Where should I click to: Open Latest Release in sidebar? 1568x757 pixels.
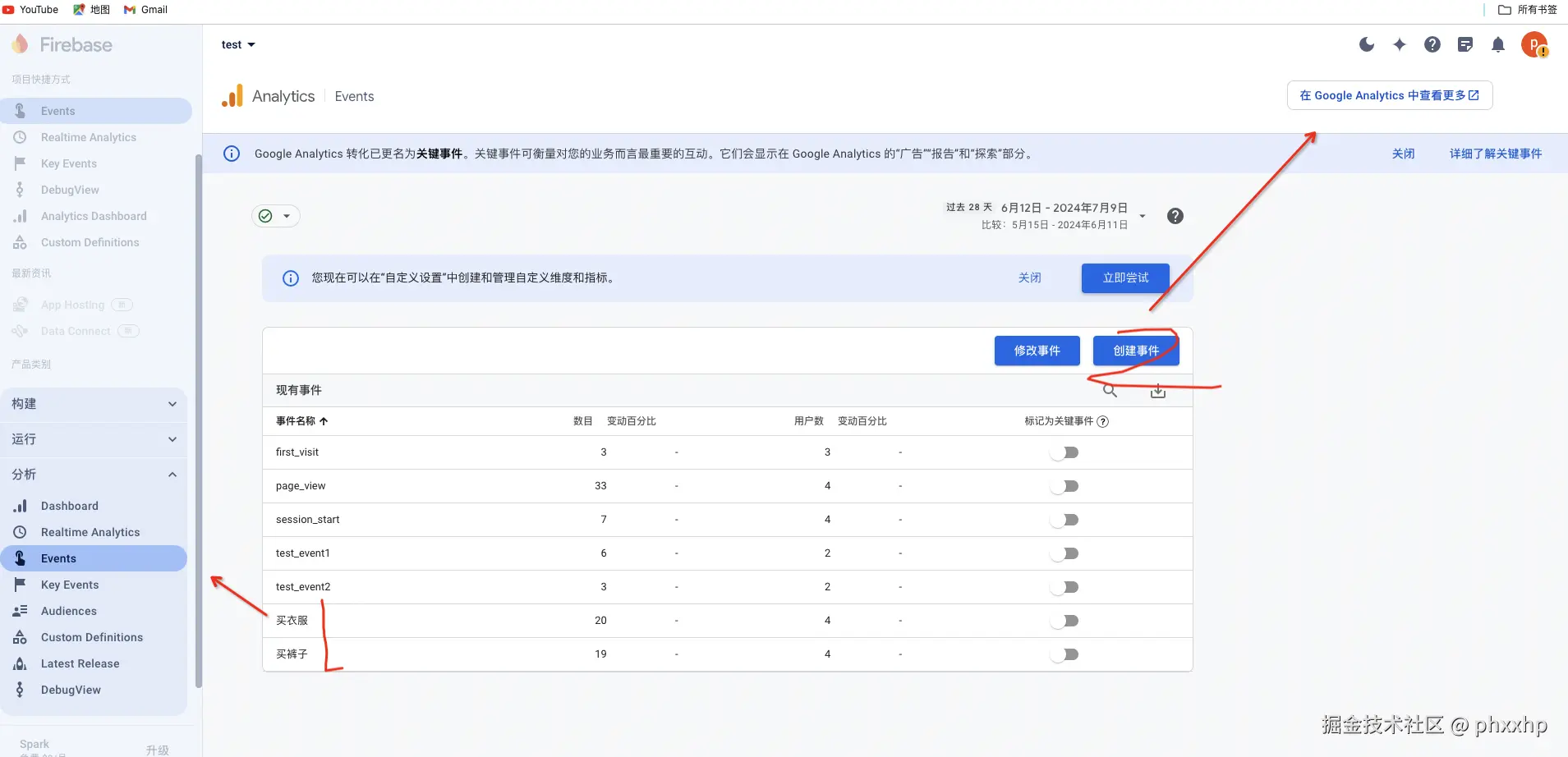pyautogui.click(x=94, y=663)
